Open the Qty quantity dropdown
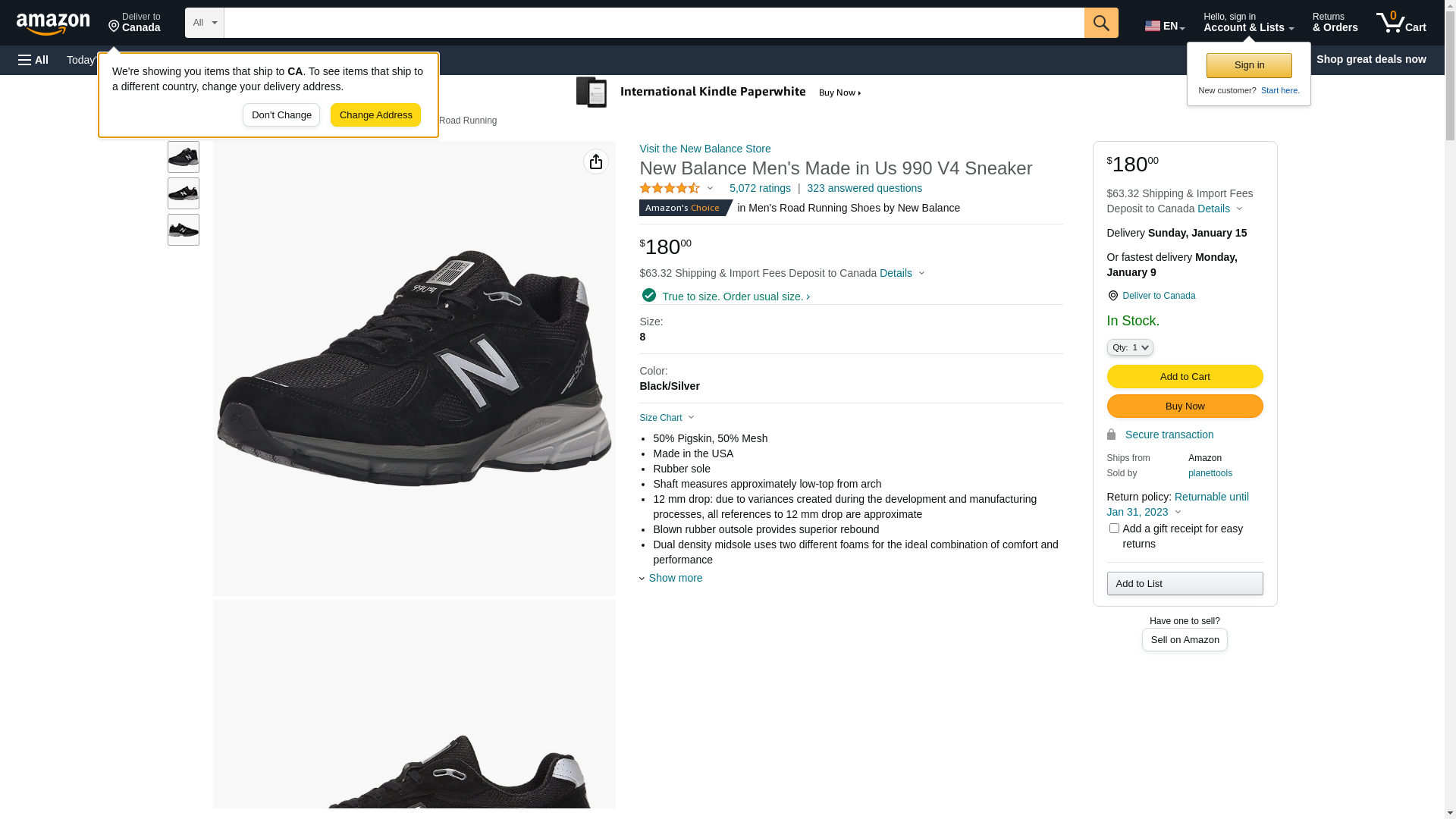This screenshot has height=819, width=1456. coord(1130,347)
